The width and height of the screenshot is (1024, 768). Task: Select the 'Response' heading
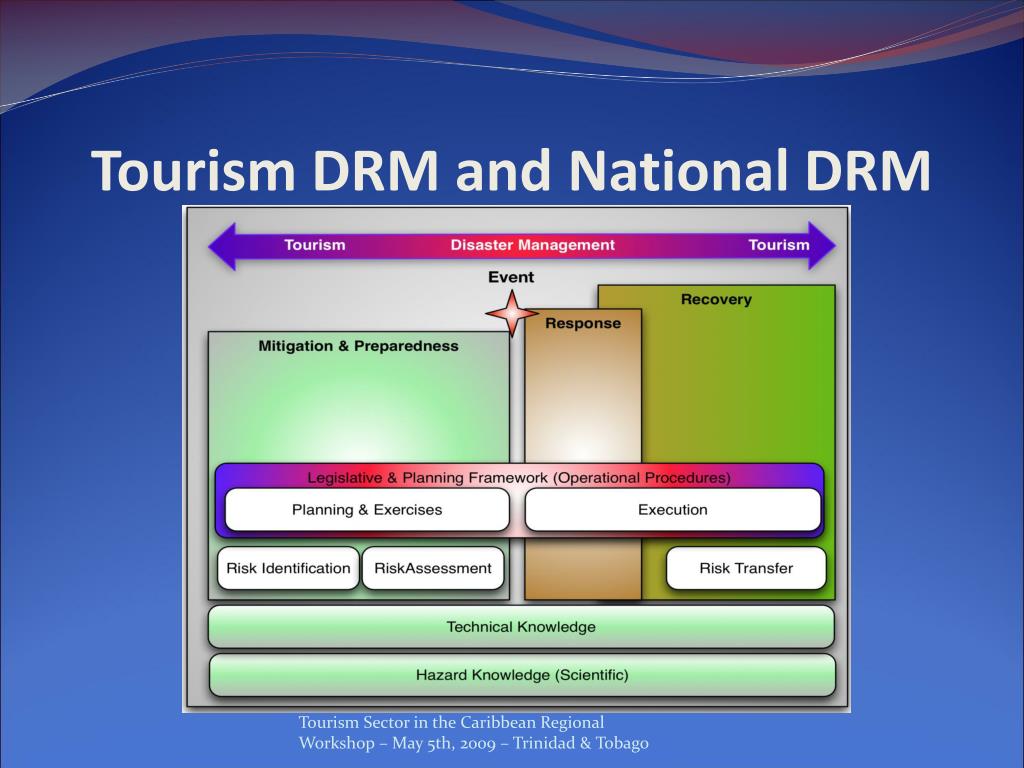coord(583,323)
